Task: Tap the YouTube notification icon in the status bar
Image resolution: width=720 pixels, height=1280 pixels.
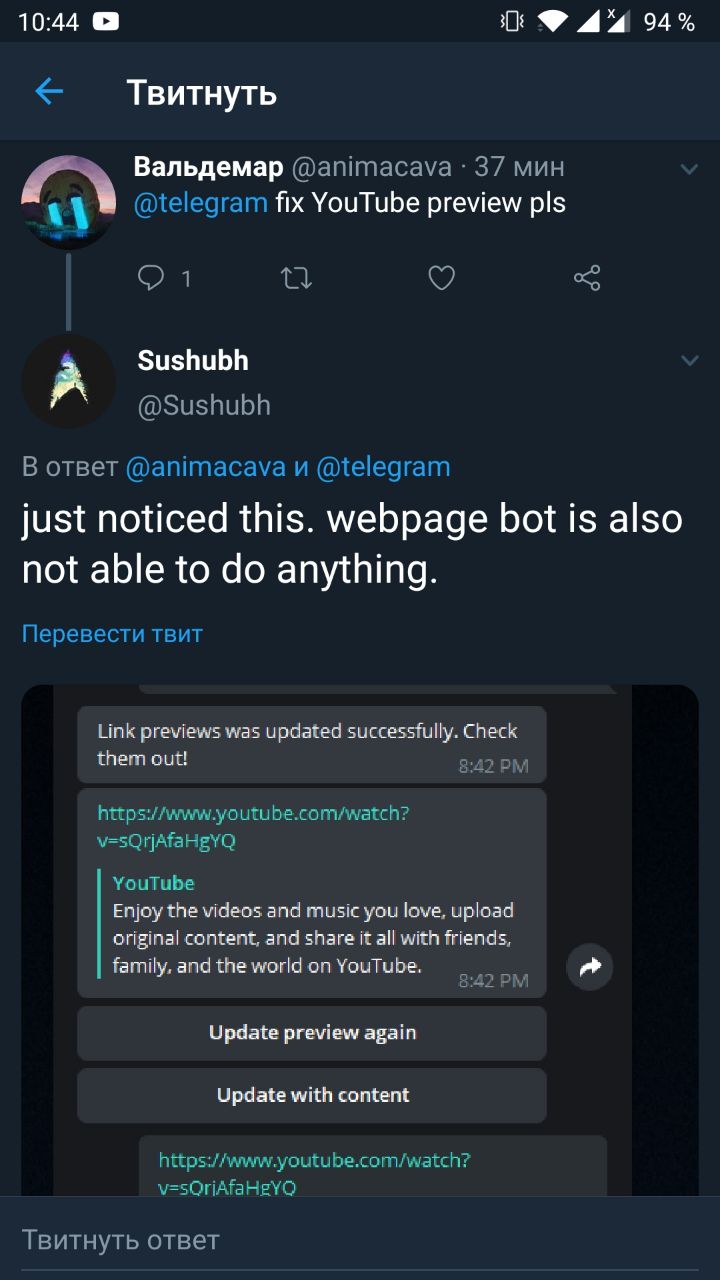Action: coord(105,21)
